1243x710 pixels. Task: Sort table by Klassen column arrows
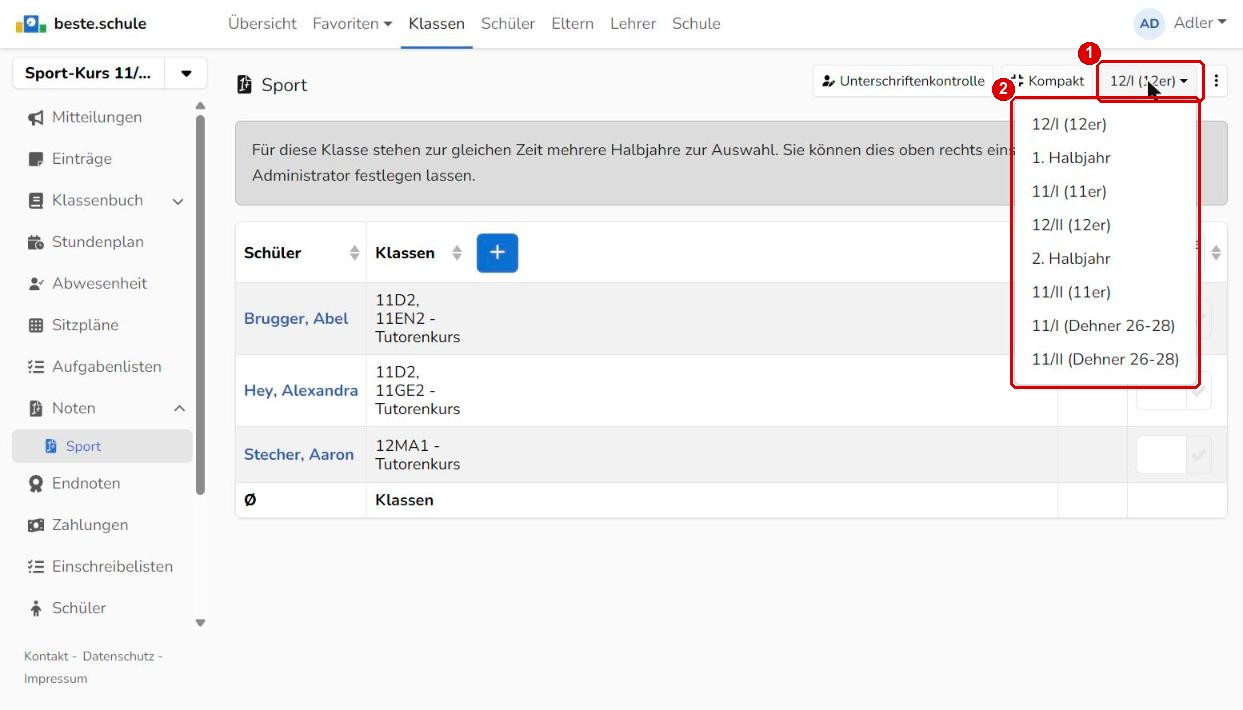click(457, 254)
